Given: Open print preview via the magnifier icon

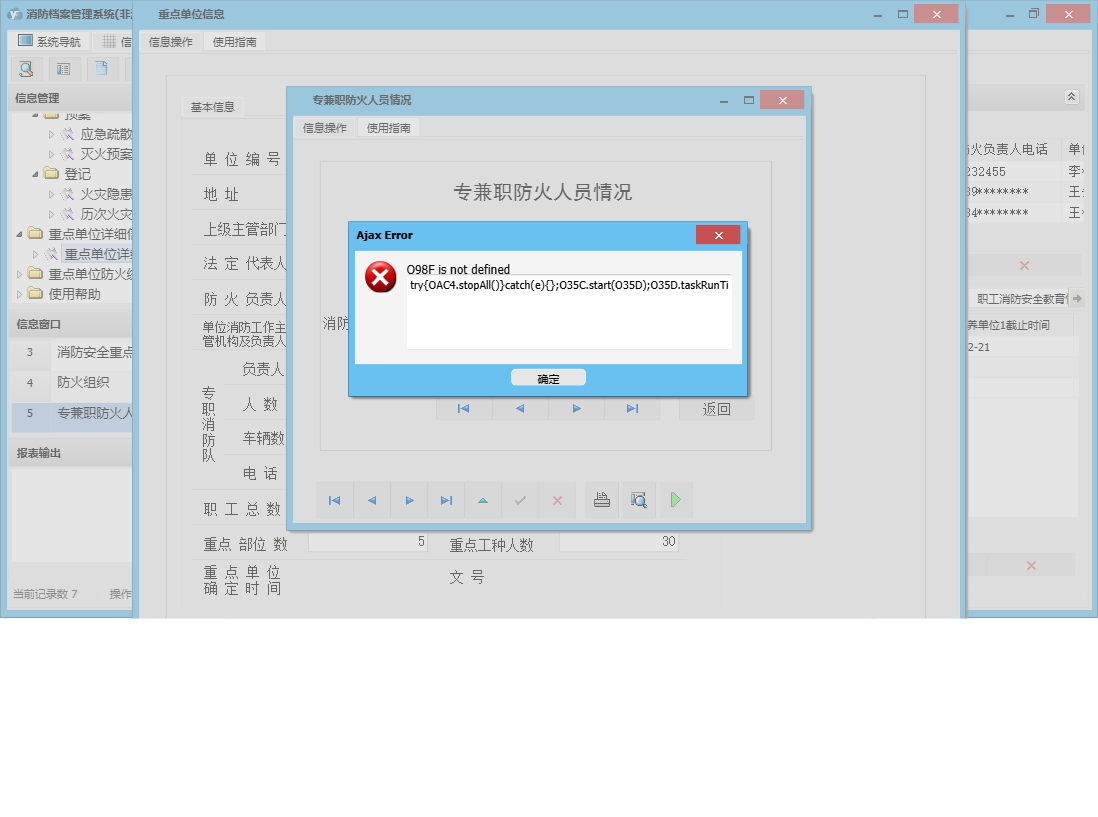Looking at the screenshot, I should pyautogui.click(x=639, y=500).
